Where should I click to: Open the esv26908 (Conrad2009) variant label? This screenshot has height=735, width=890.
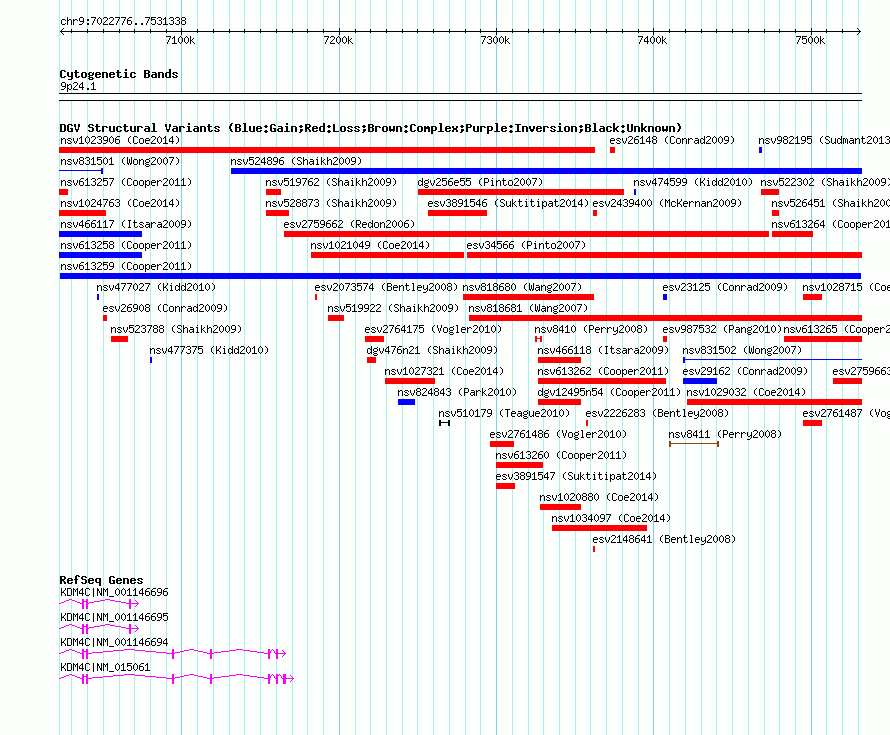(165, 308)
